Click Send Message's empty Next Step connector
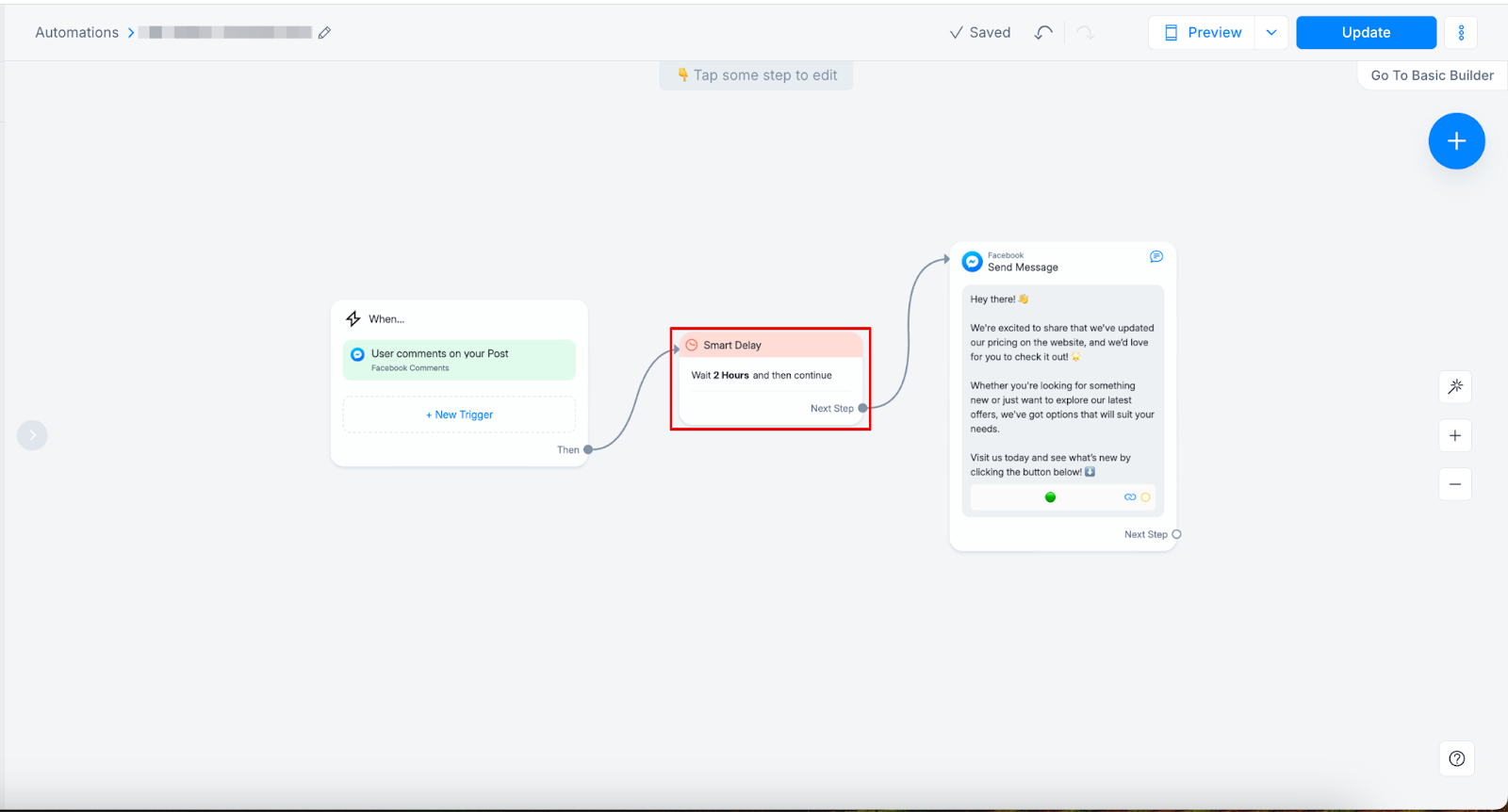This screenshot has width=1508, height=812. tap(1176, 535)
